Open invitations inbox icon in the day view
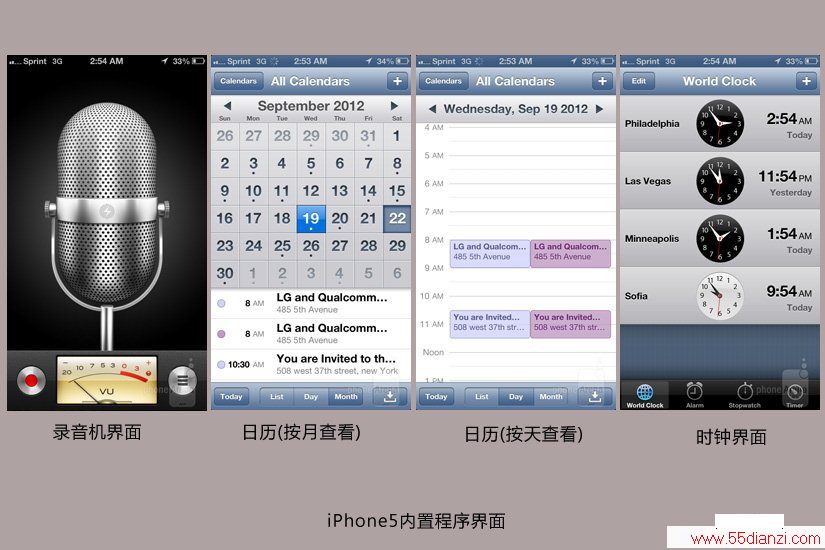The width and height of the screenshot is (825, 550). [x=595, y=396]
